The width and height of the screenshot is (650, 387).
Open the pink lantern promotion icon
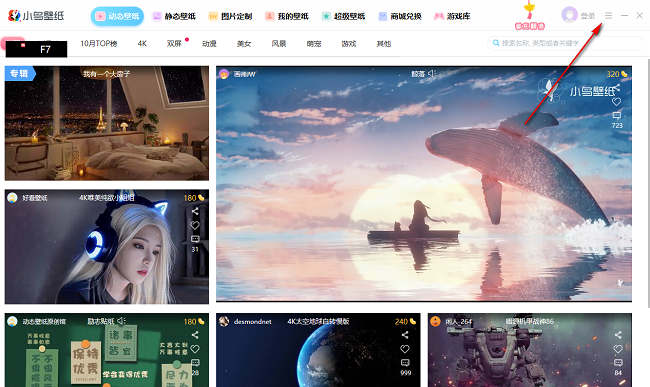tap(529, 16)
